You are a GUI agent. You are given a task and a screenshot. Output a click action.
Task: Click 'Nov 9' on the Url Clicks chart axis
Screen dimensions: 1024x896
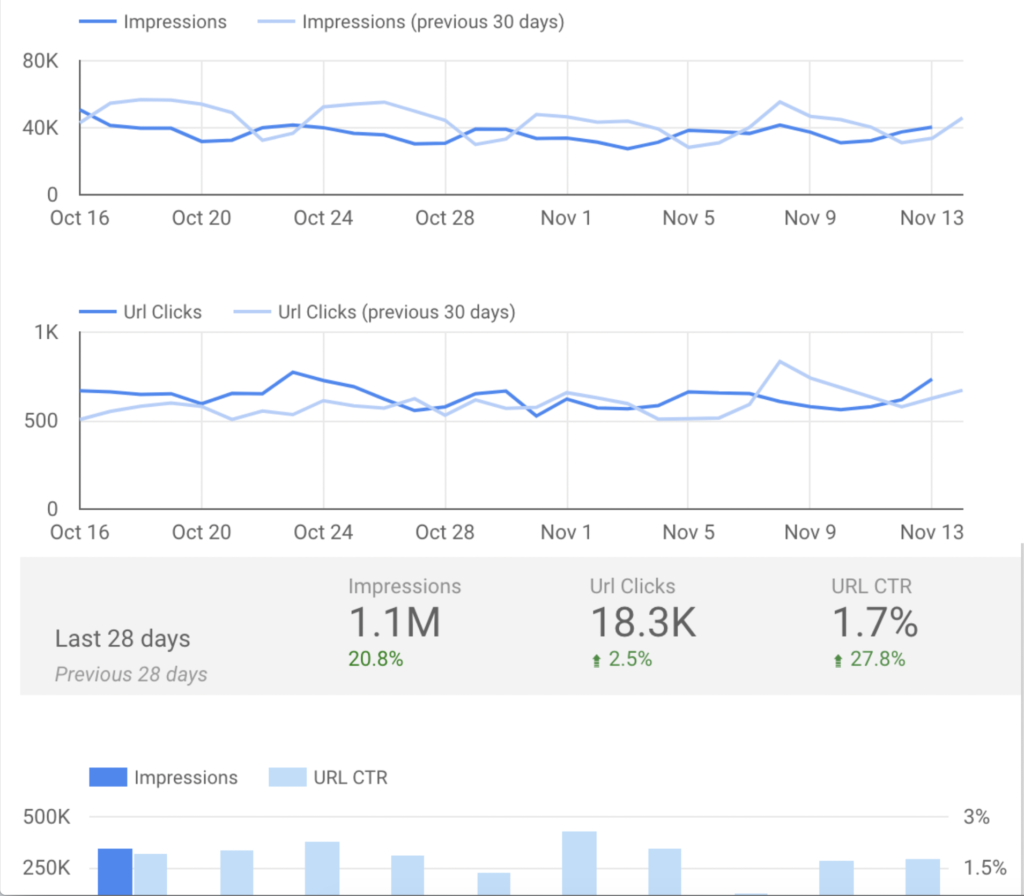[x=810, y=532]
